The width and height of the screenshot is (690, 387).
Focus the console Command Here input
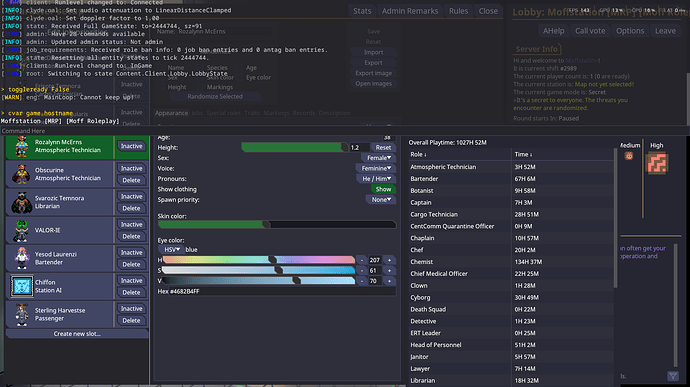[345, 131]
